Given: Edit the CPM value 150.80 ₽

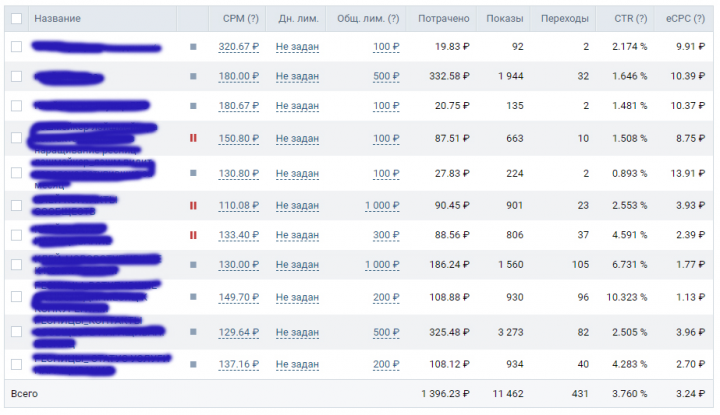Looking at the screenshot, I should click(x=239, y=138).
